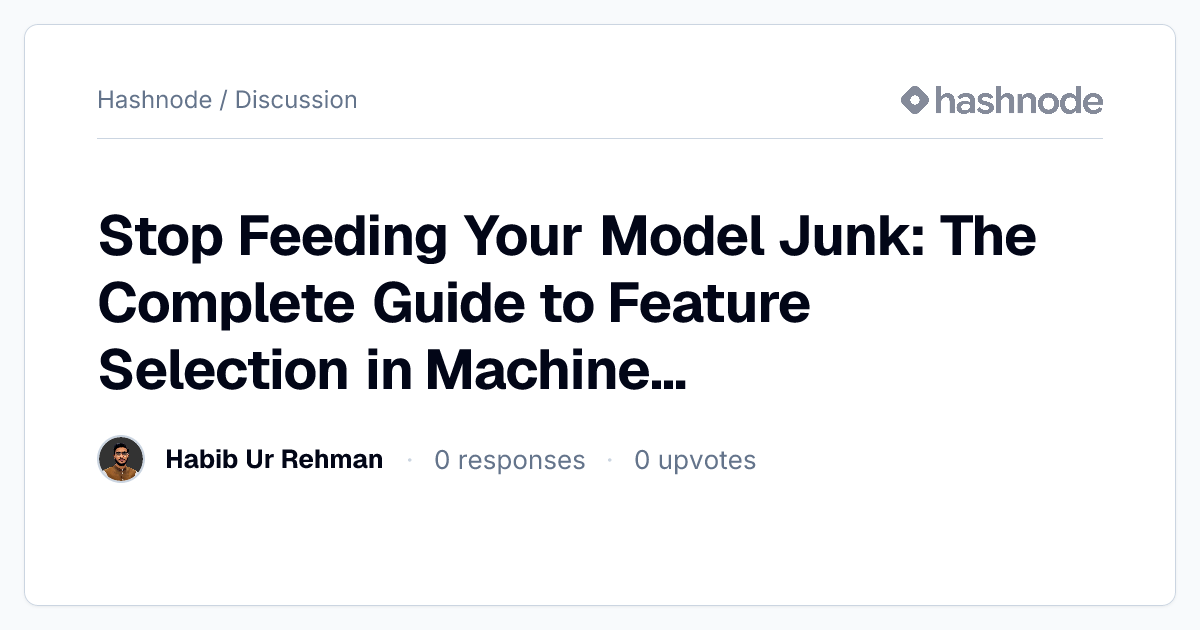The height and width of the screenshot is (630, 1200).
Task: Select "Discussion" in the breadcrumb
Action: (296, 100)
